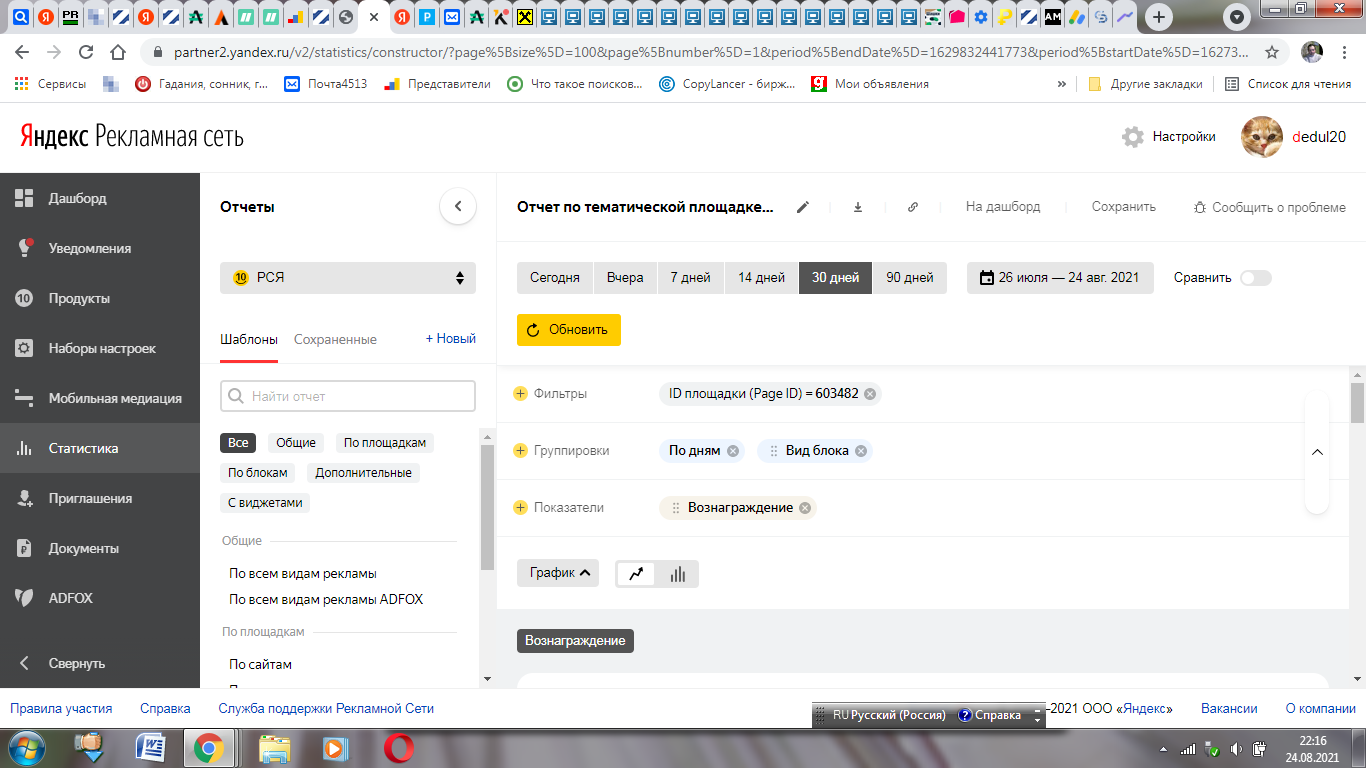Download the report with the download icon
This screenshot has width=1366, height=768.
(x=857, y=207)
